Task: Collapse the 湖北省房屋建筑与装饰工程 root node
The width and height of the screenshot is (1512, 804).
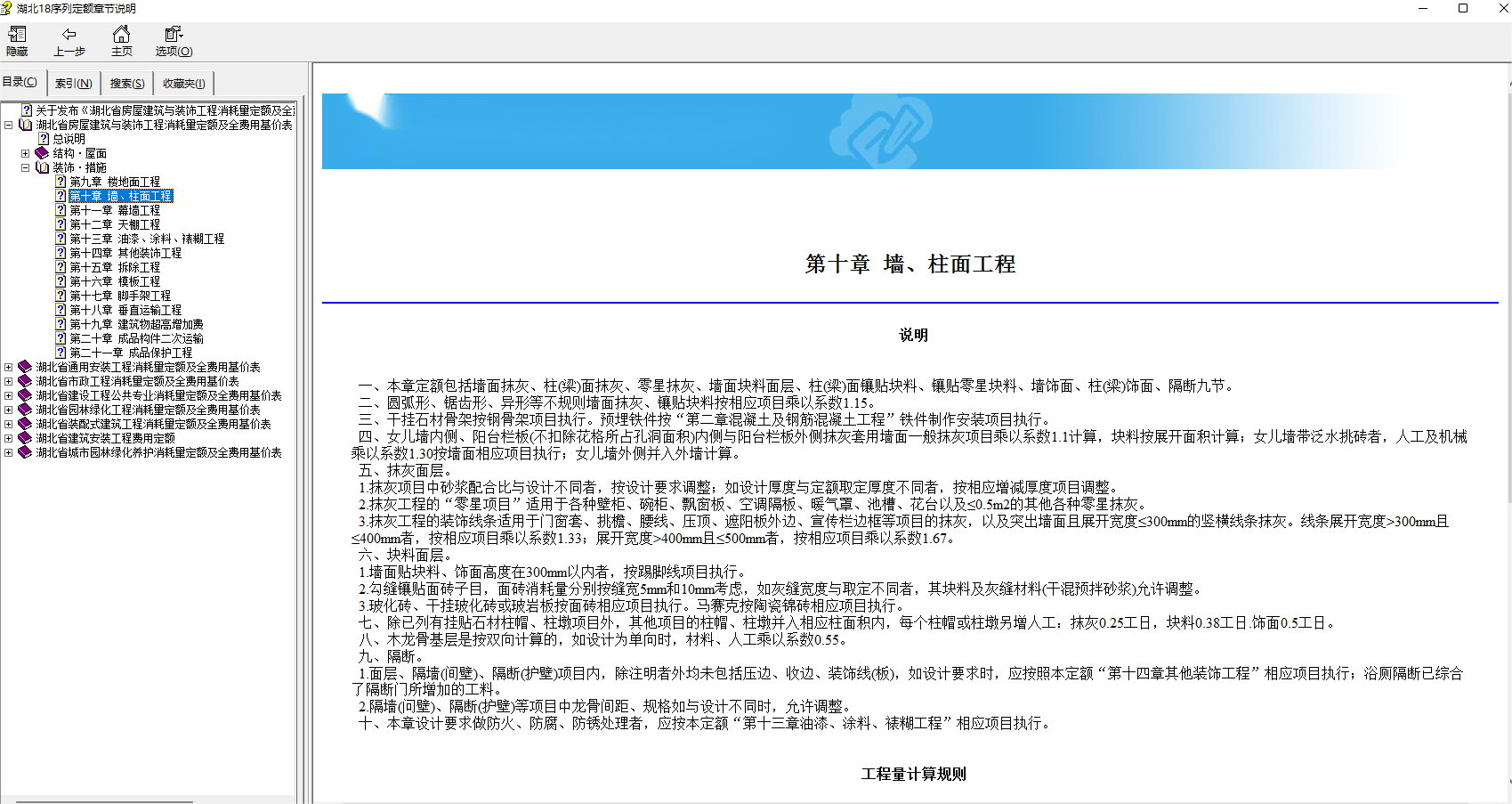Action: click(9, 125)
